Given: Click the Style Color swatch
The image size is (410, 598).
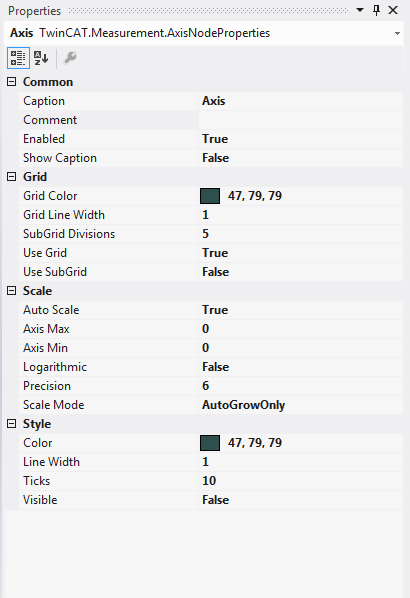Looking at the screenshot, I should coord(210,443).
